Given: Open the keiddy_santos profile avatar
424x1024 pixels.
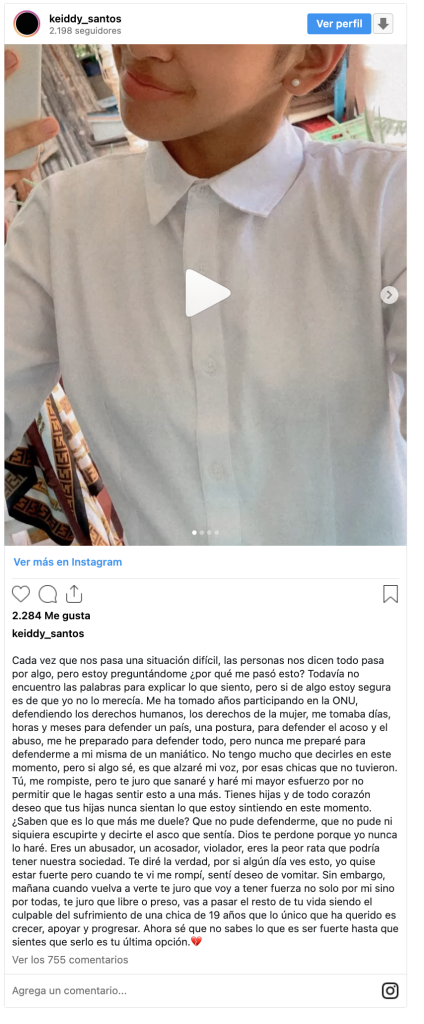Looking at the screenshot, I should pos(27,24).
